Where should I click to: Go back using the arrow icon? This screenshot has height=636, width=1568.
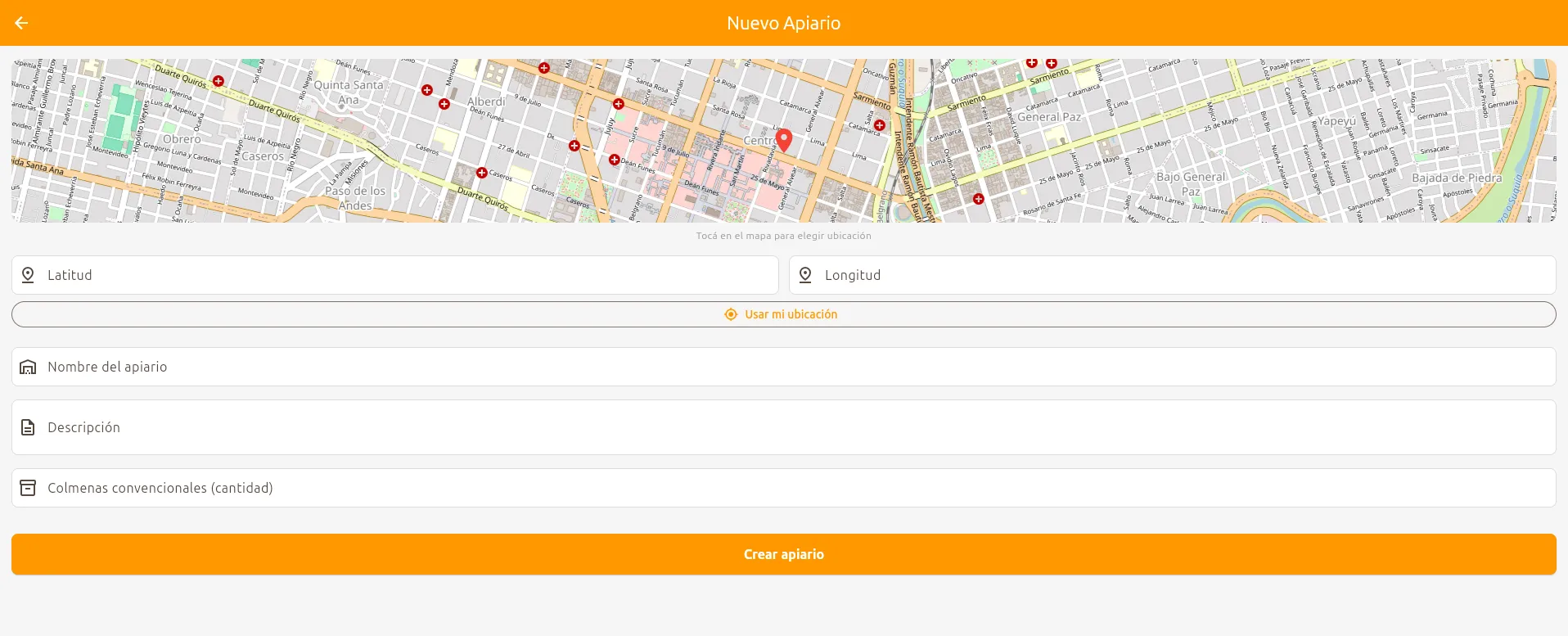tap(21, 23)
